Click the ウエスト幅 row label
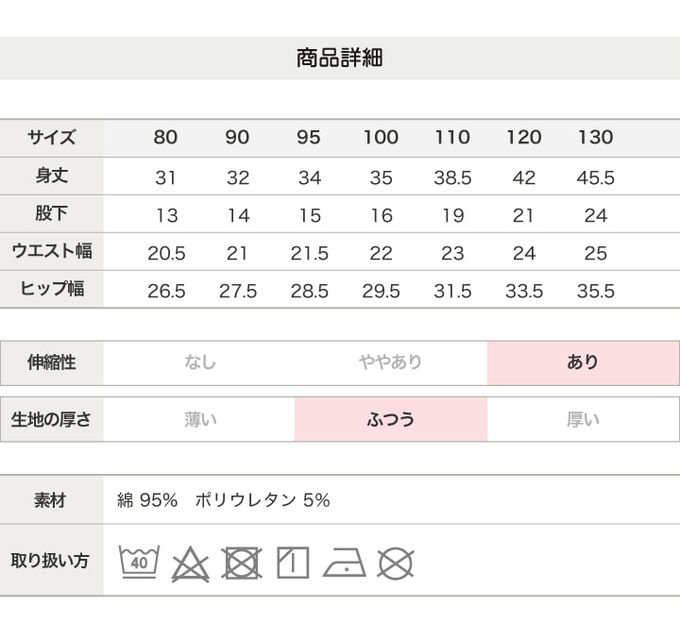This screenshot has height=623, width=680. pyautogui.click(x=51, y=252)
